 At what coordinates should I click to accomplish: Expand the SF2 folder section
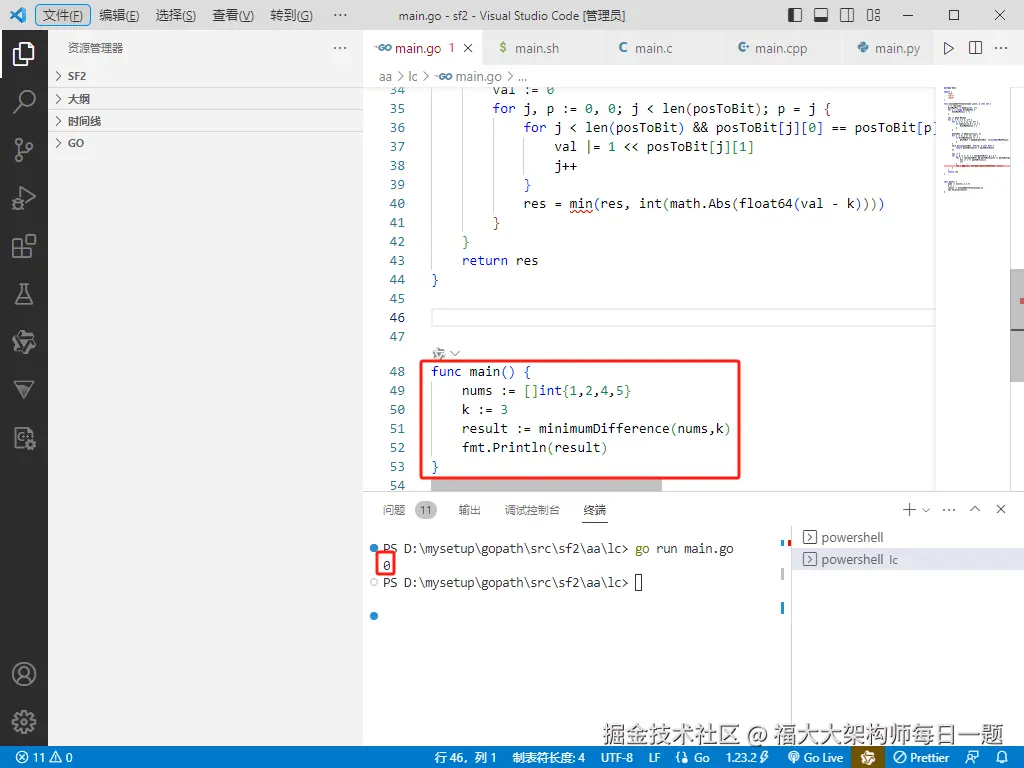click(x=206, y=76)
